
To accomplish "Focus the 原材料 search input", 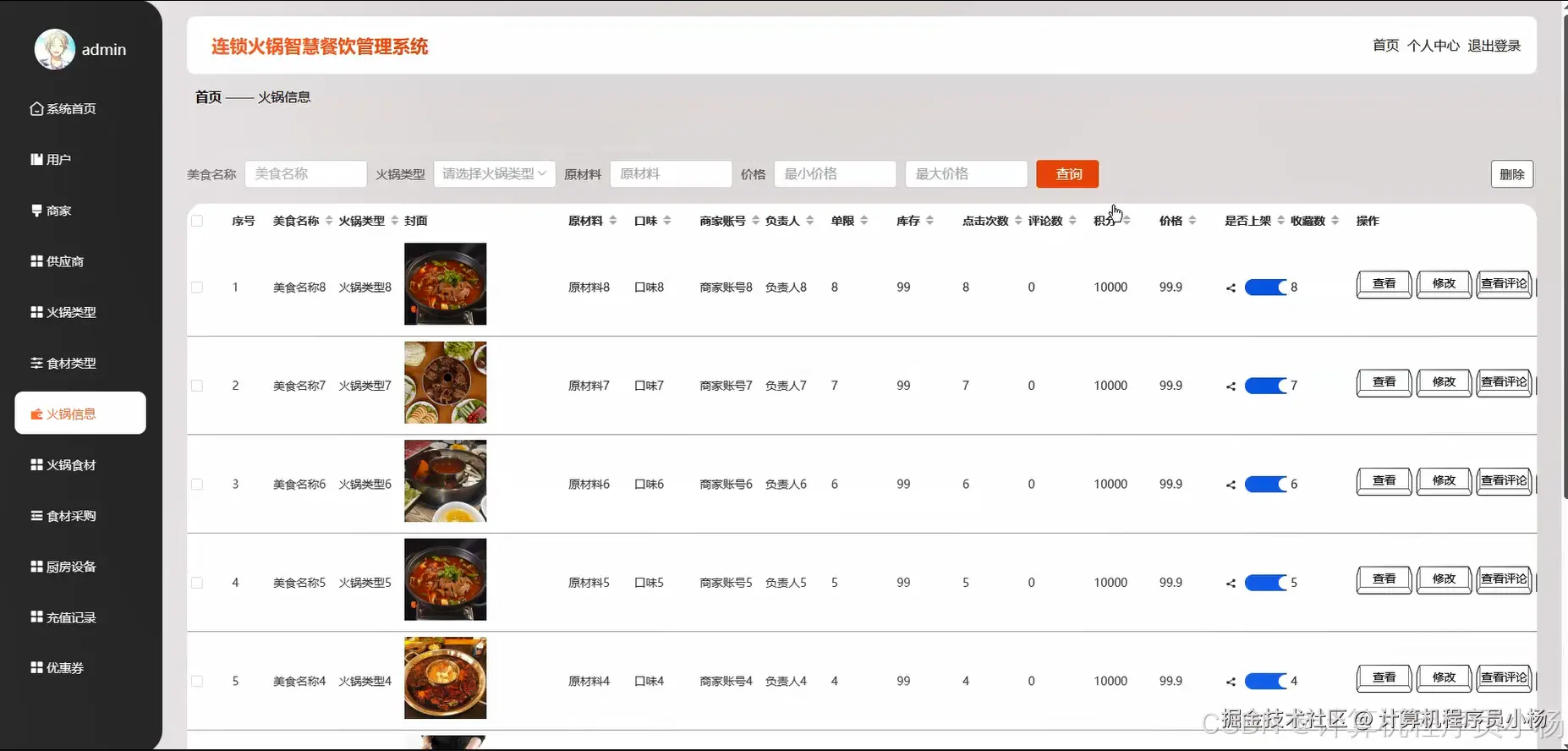I will pos(671,173).
